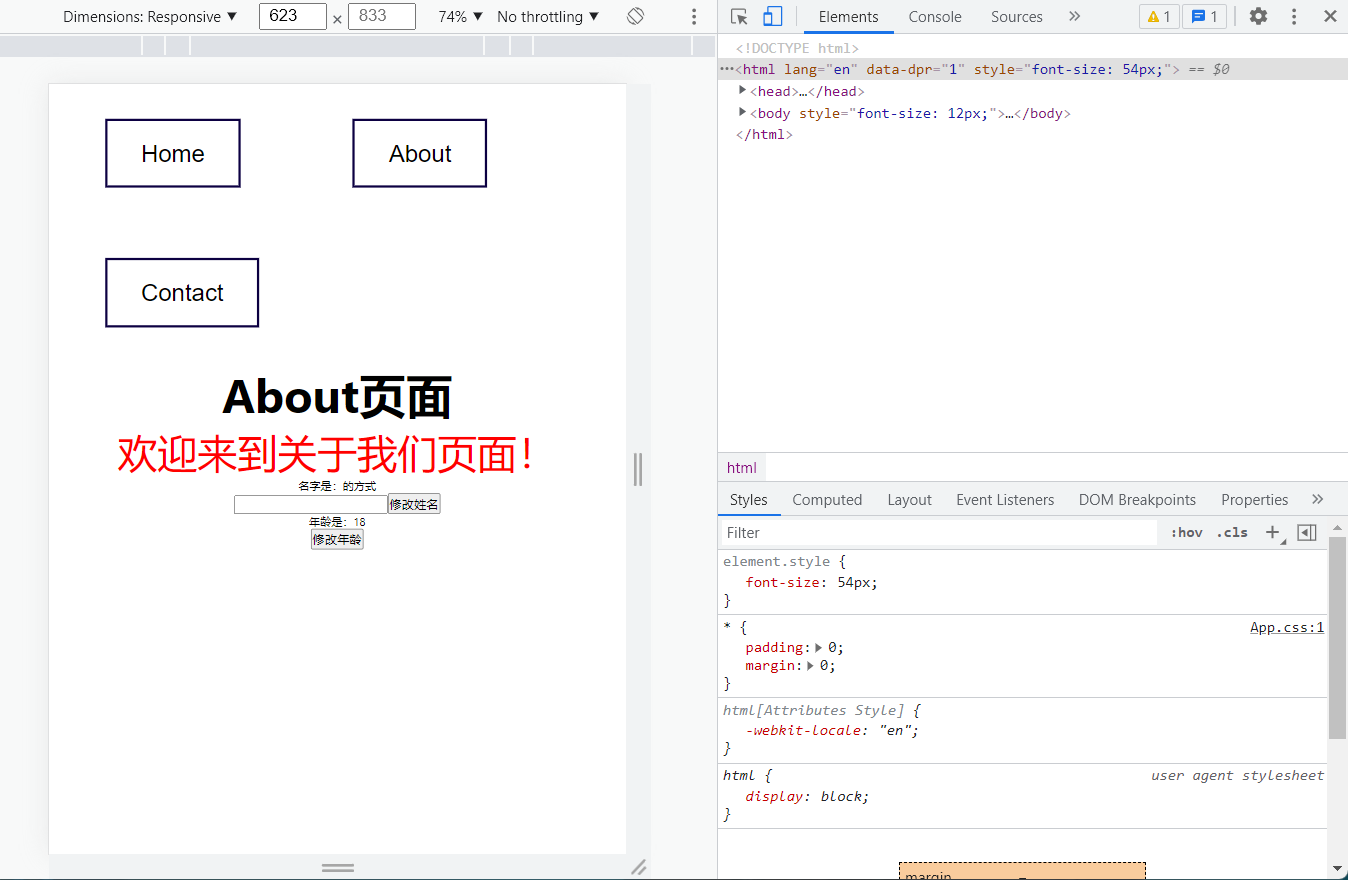Open the DevTools three-dot customize menu

point(1294,17)
